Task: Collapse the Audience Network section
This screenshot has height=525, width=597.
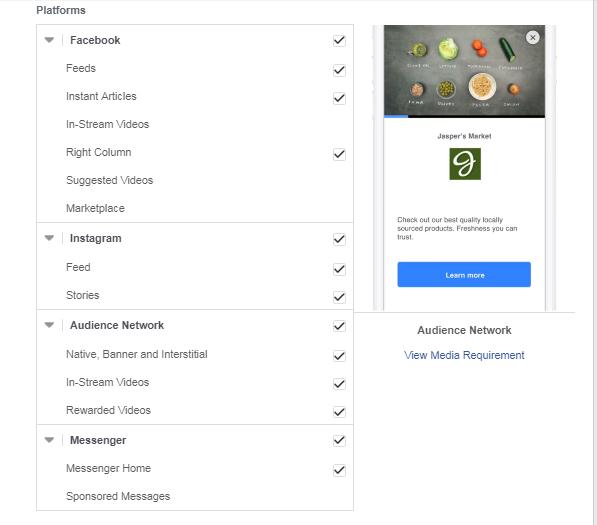Action: pos(49,325)
